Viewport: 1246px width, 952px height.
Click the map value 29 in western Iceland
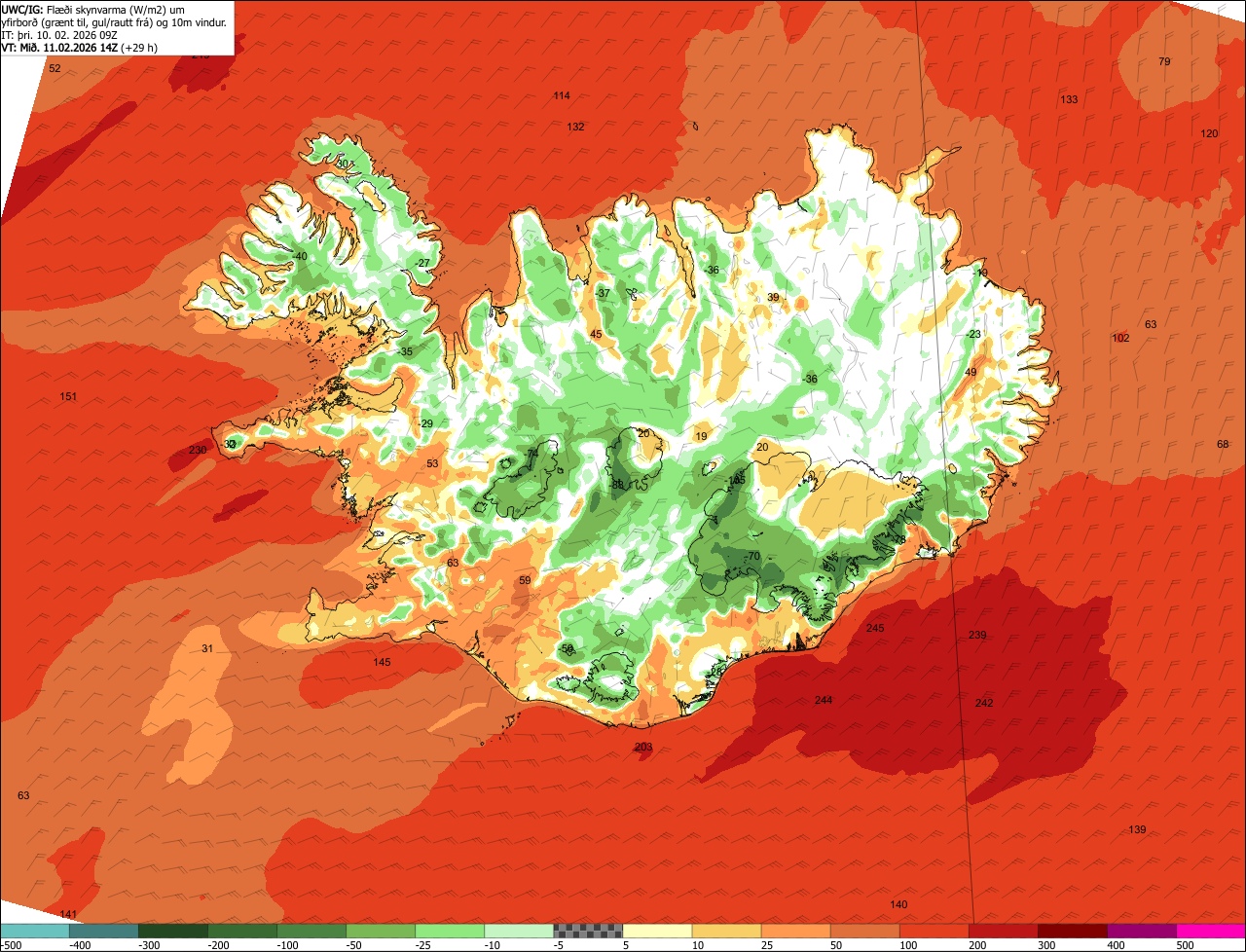426,424
